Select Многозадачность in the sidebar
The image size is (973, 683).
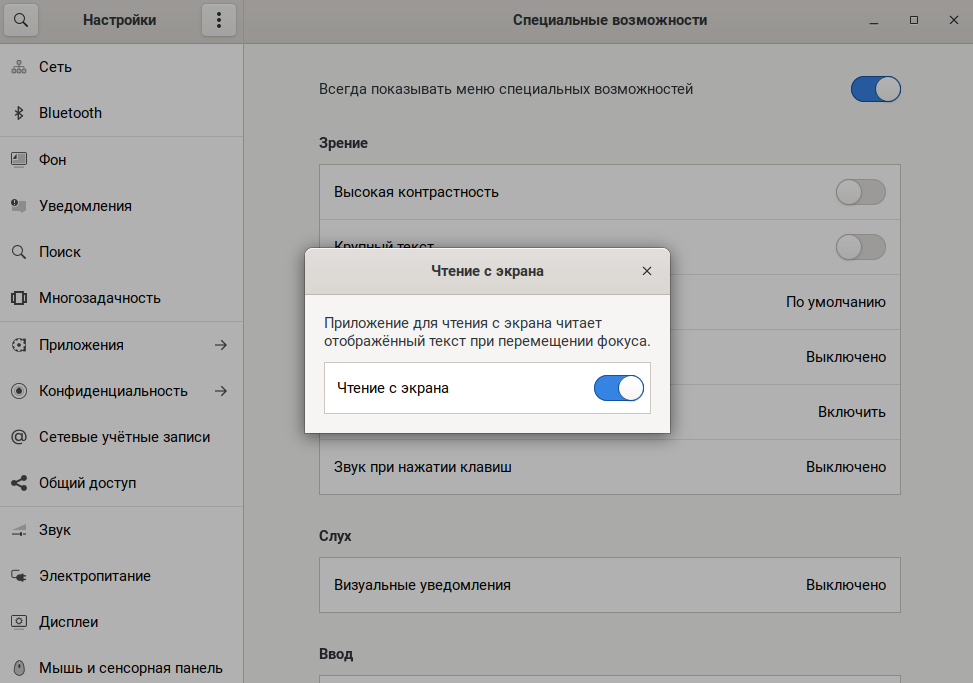(x=100, y=298)
